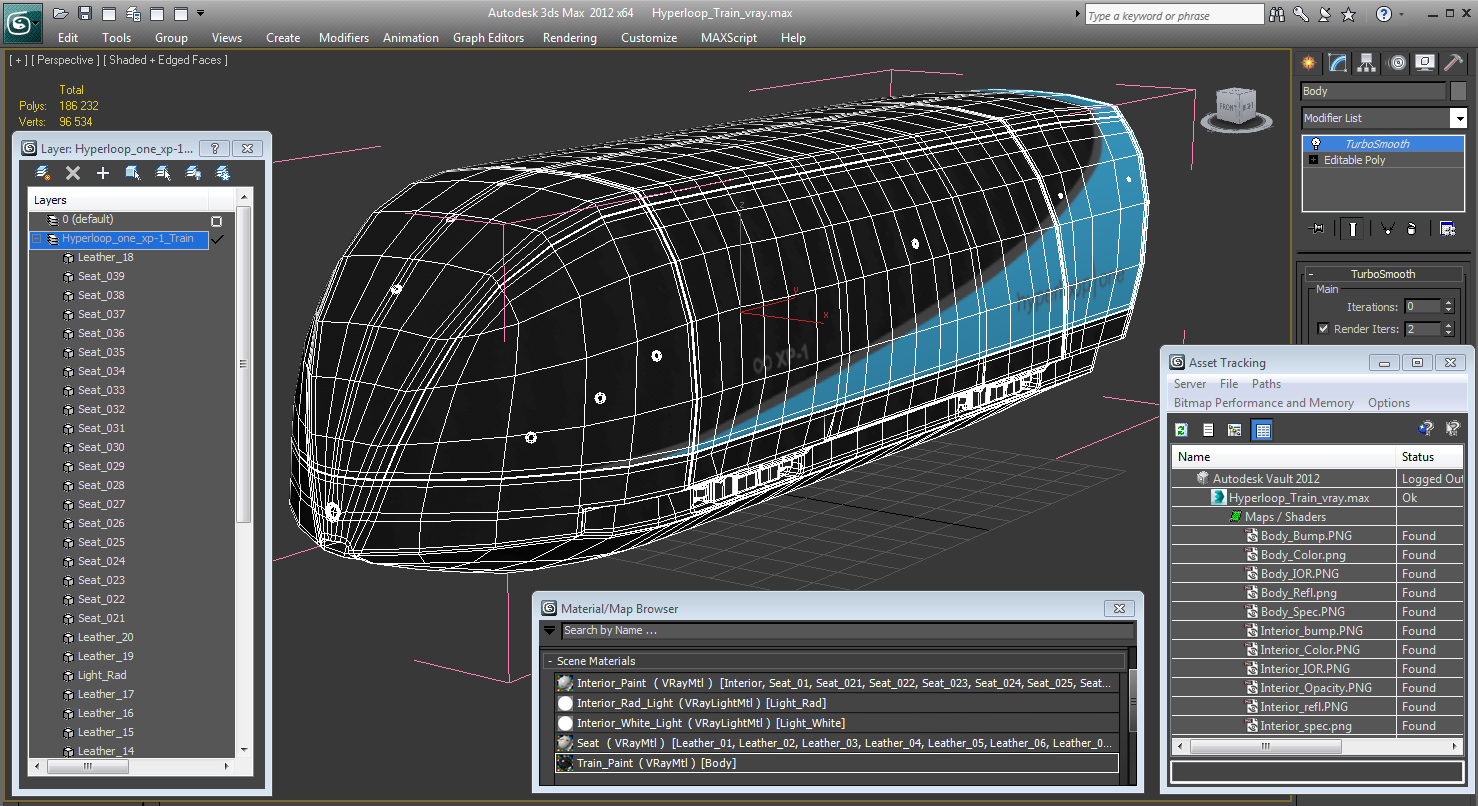Open Material/Map Browser options arrow
This screenshot has height=806, width=1478.
tap(549, 631)
